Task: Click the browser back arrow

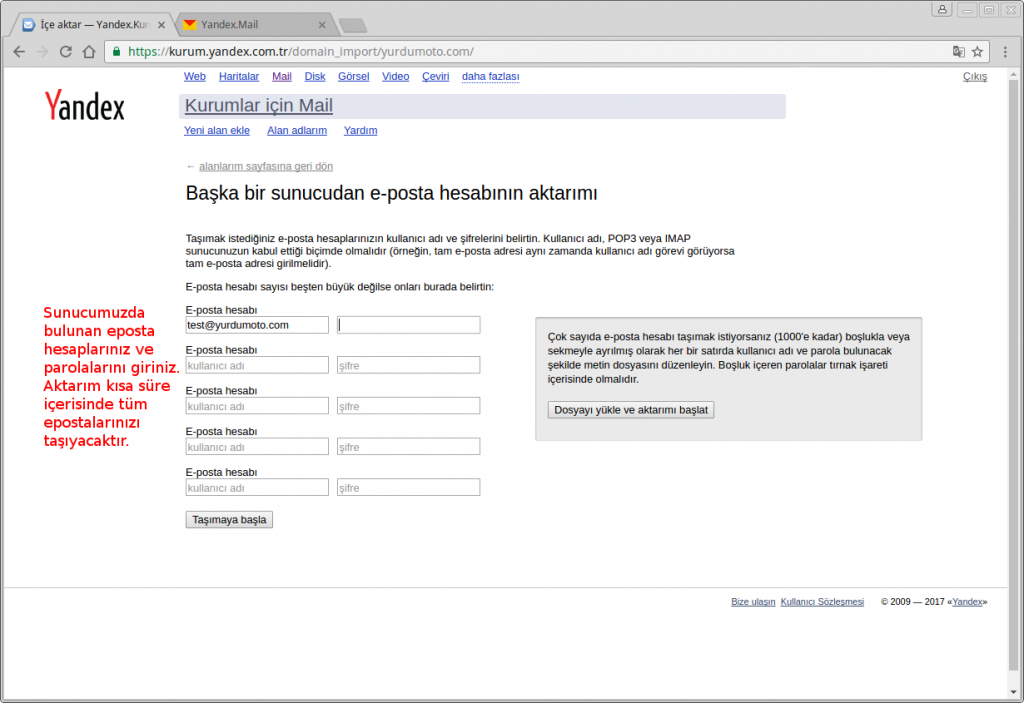Action: [19, 52]
